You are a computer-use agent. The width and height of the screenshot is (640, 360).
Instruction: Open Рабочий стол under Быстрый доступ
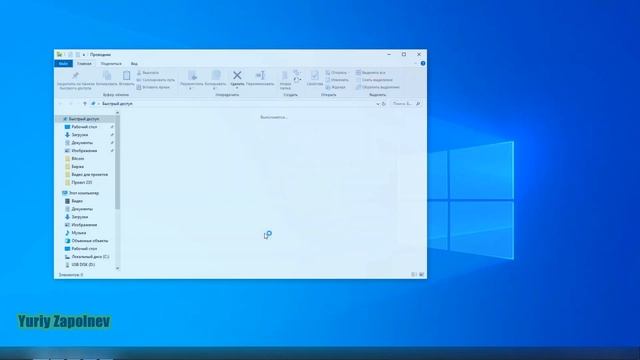pos(84,127)
